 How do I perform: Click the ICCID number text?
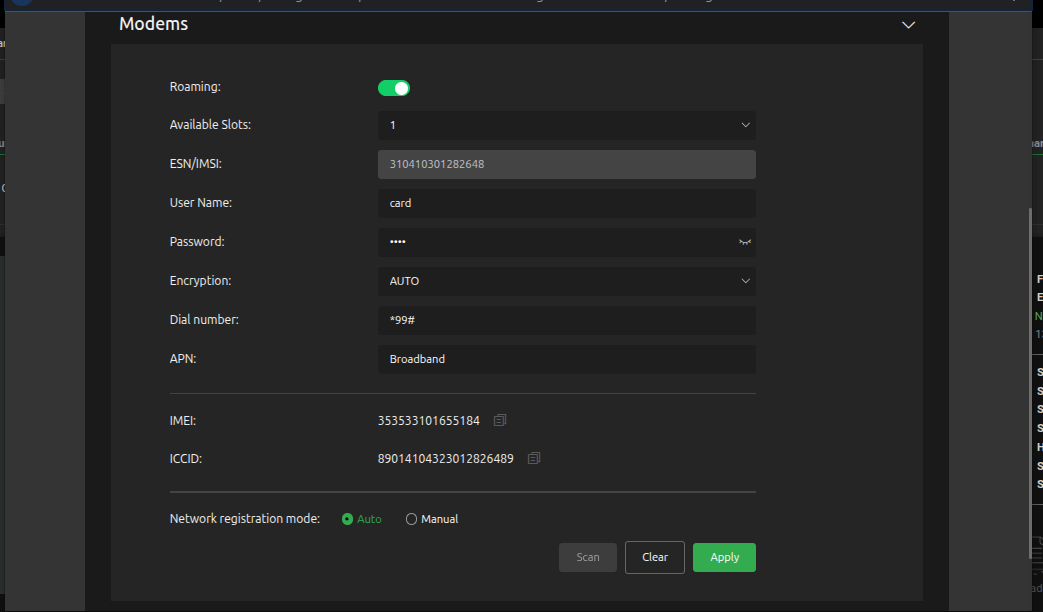pos(445,459)
